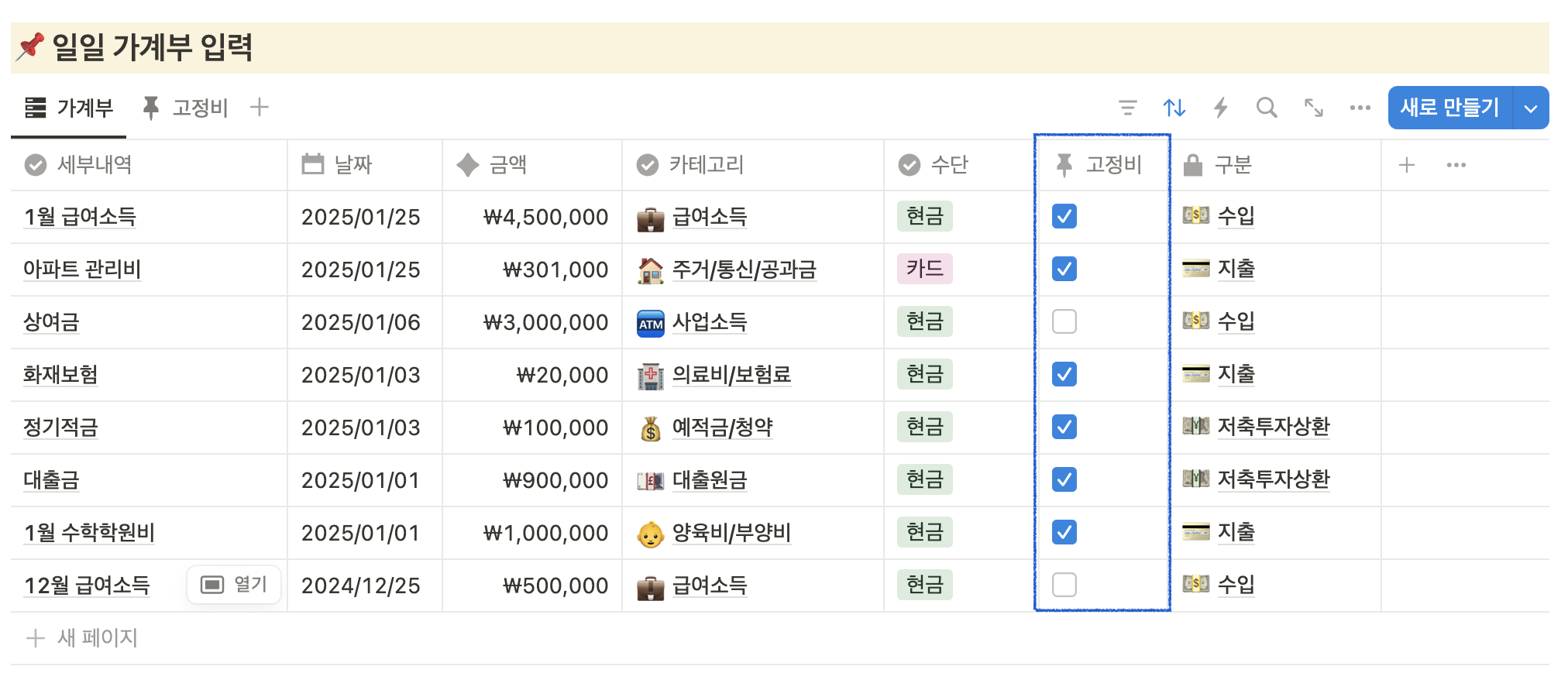Screen dimensions: 1568x680
Task: Open the 카테고리 column header menu
Action: [x=707, y=164]
